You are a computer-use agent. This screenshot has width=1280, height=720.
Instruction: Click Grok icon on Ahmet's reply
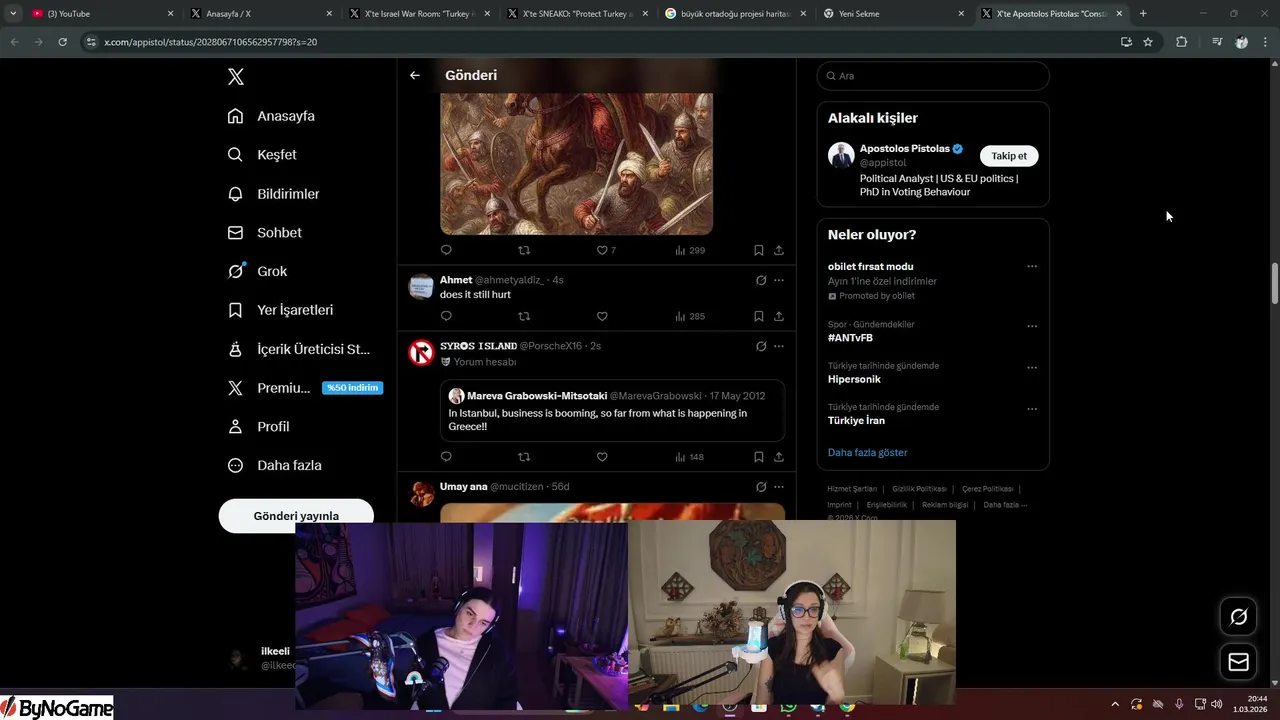click(x=761, y=280)
